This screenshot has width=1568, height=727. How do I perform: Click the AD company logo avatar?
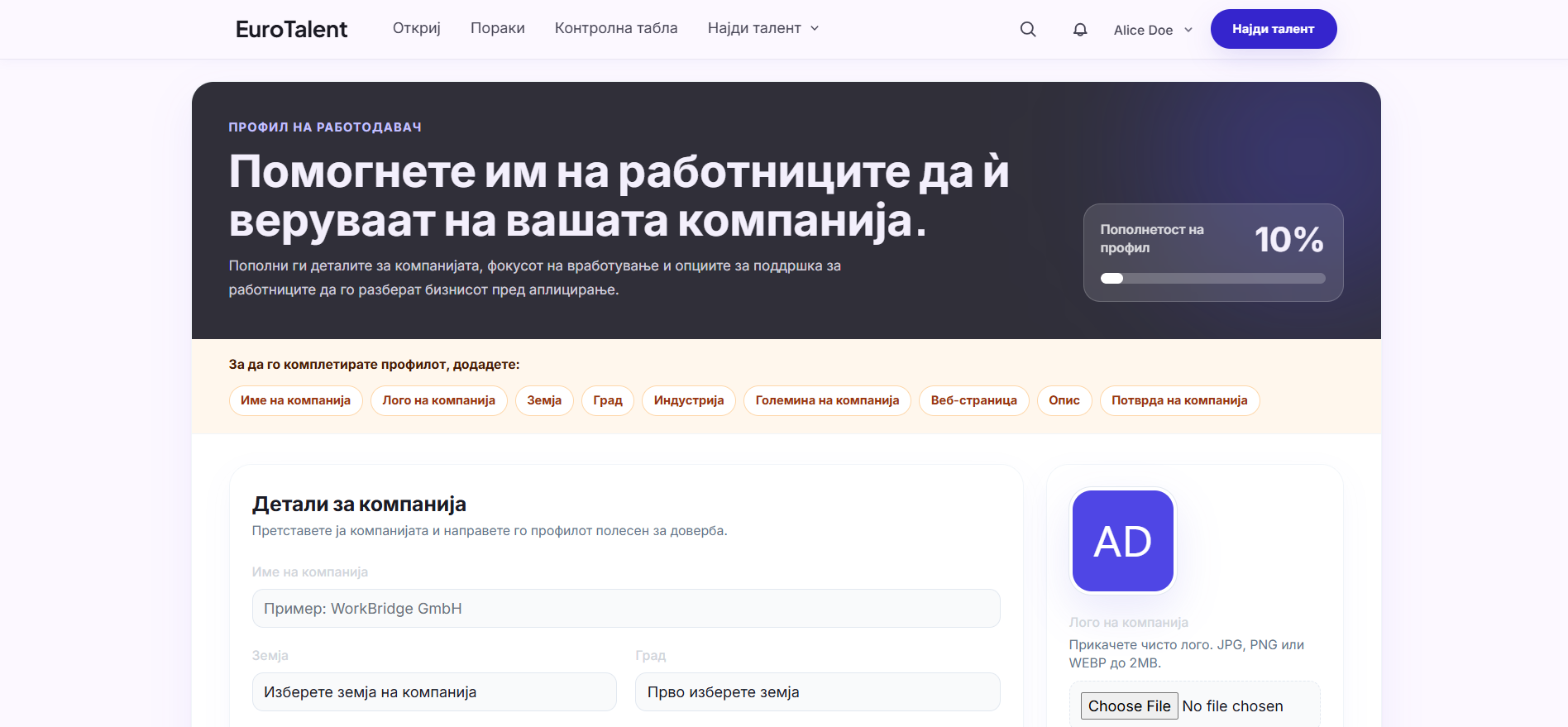click(1123, 541)
